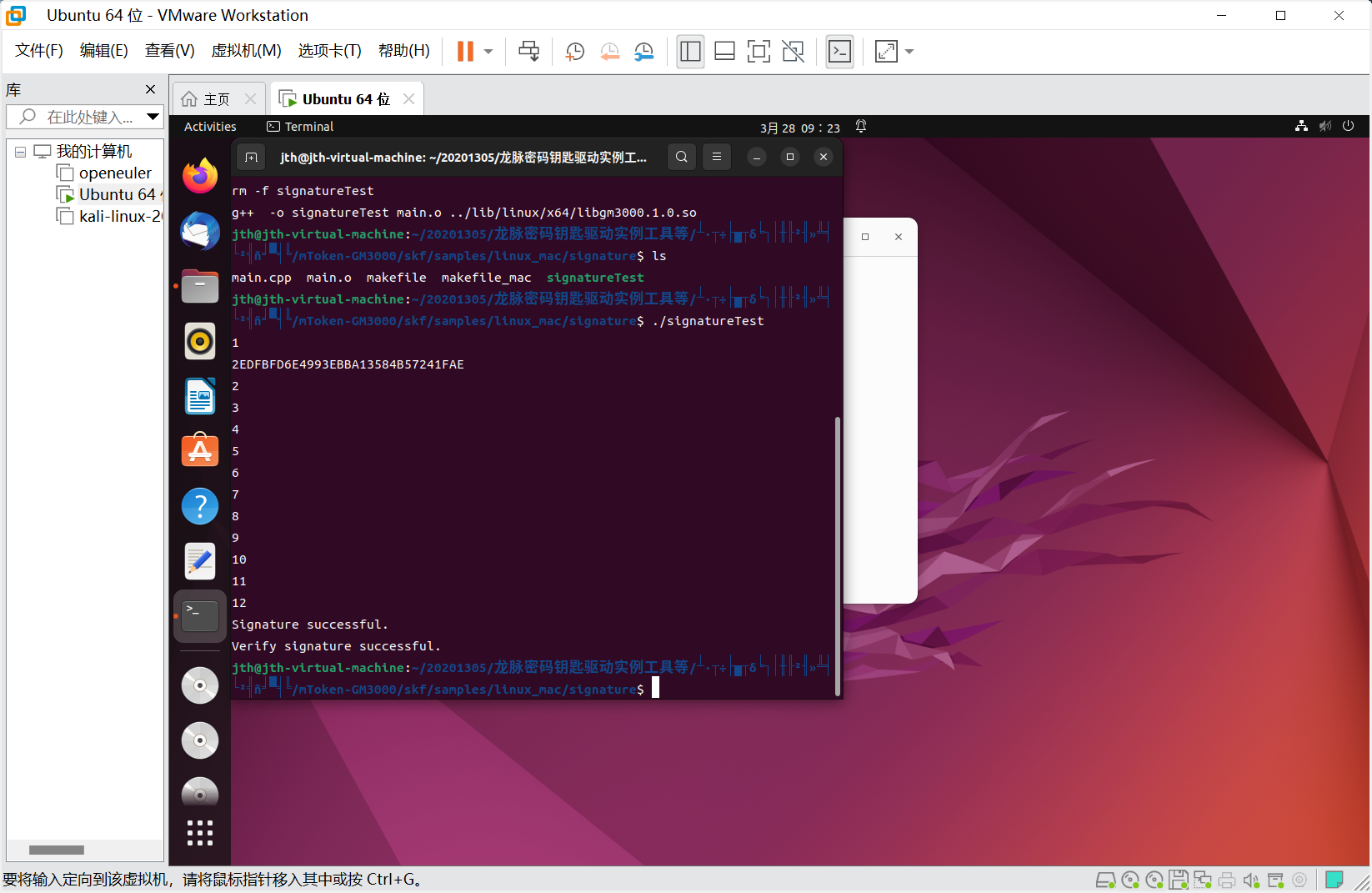1372x893 pixels.
Task: Search in the terminal window
Action: point(682,157)
